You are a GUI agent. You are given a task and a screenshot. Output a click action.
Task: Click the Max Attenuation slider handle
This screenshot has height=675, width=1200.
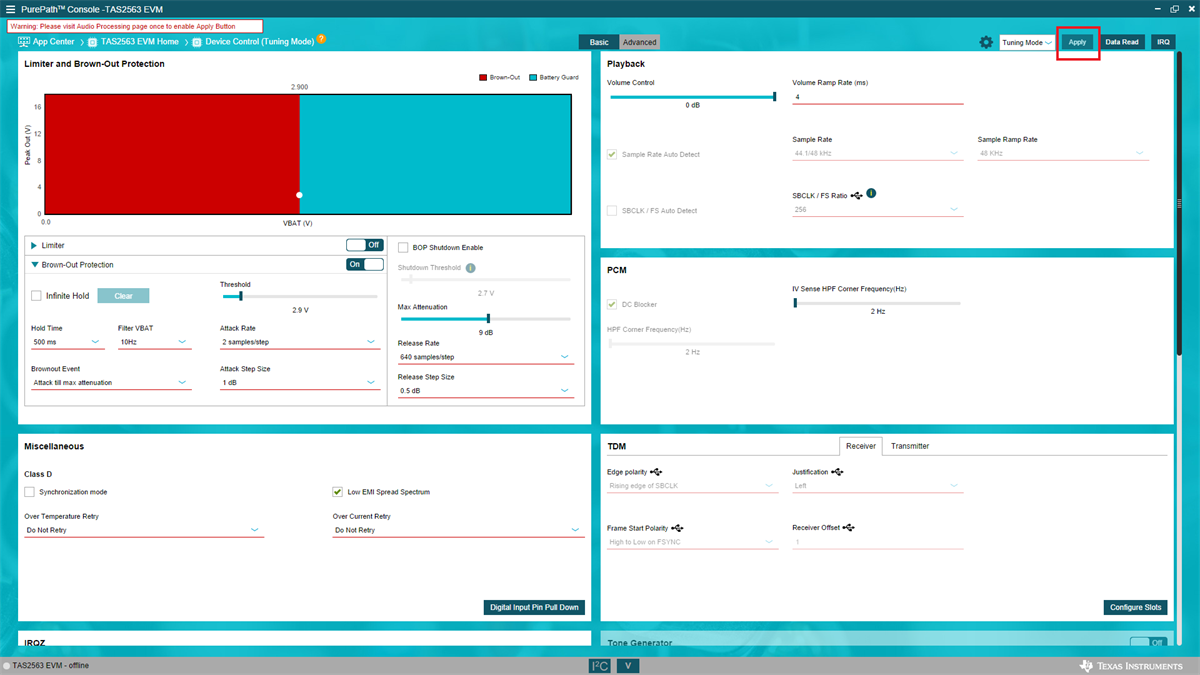pos(488,319)
